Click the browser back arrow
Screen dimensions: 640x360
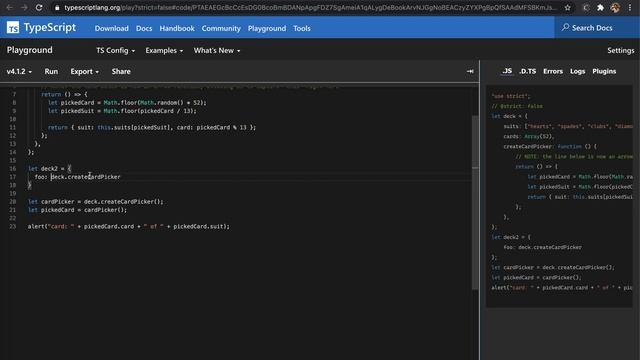coord(9,7)
